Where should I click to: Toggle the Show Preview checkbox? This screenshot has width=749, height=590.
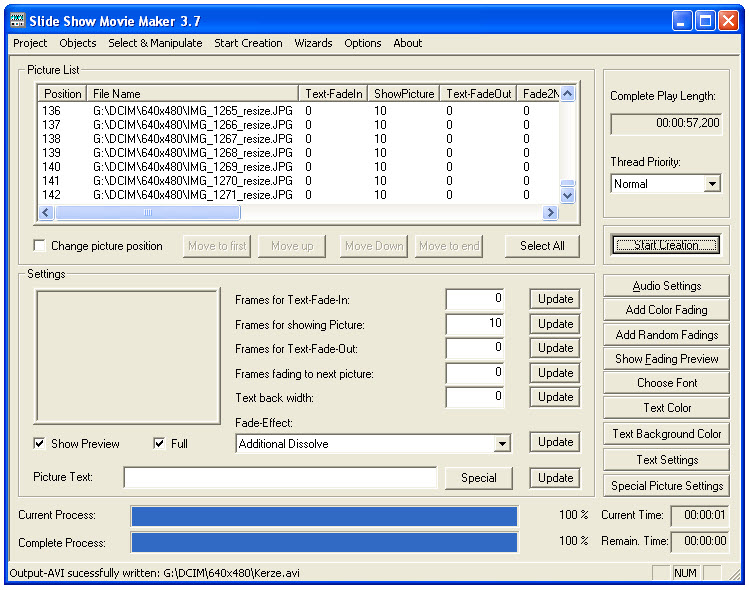coord(40,443)
